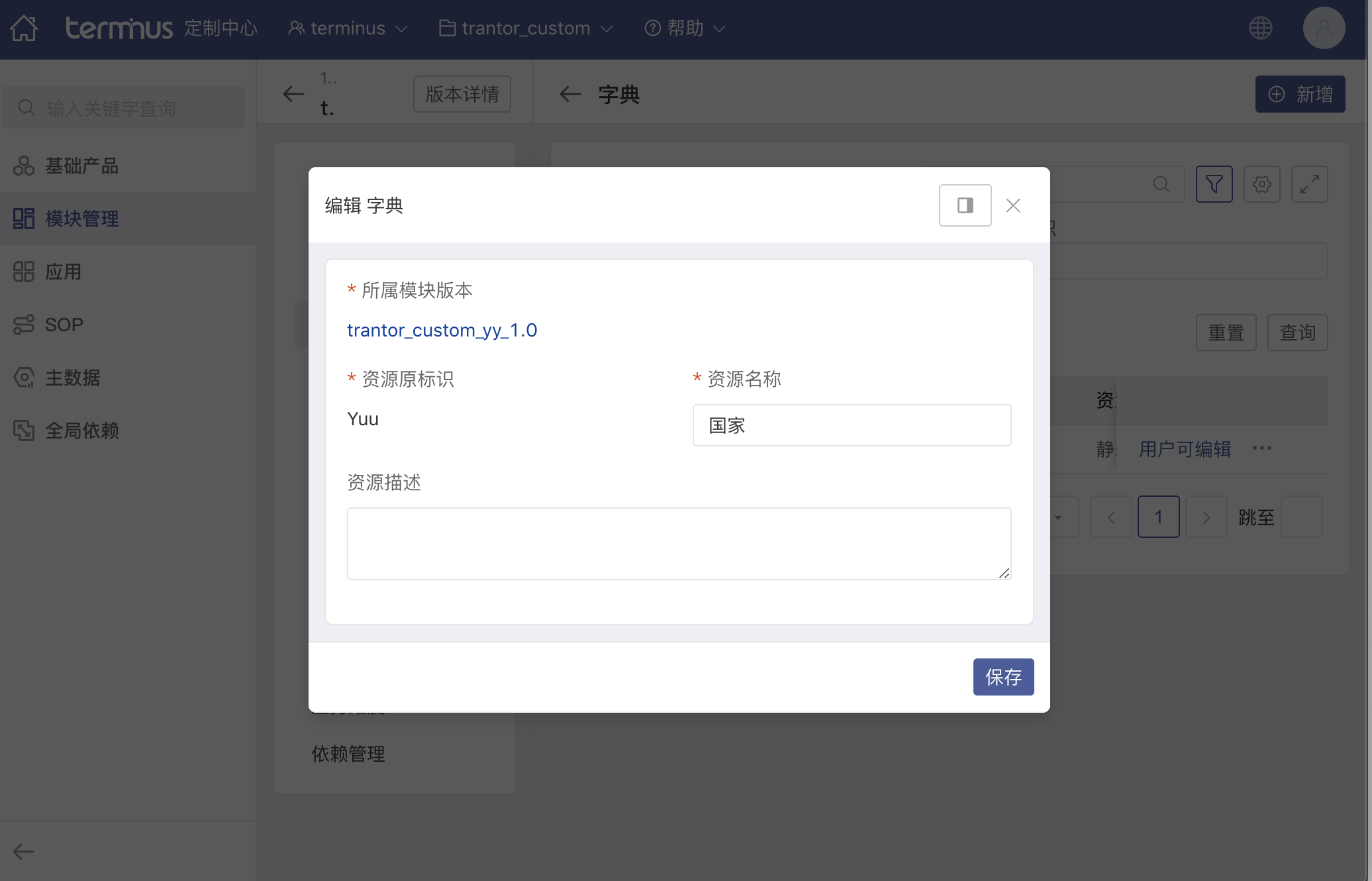Open 基础产品 in the sidebar
The image size is (1372, 881).
click(x=128, y=166)
